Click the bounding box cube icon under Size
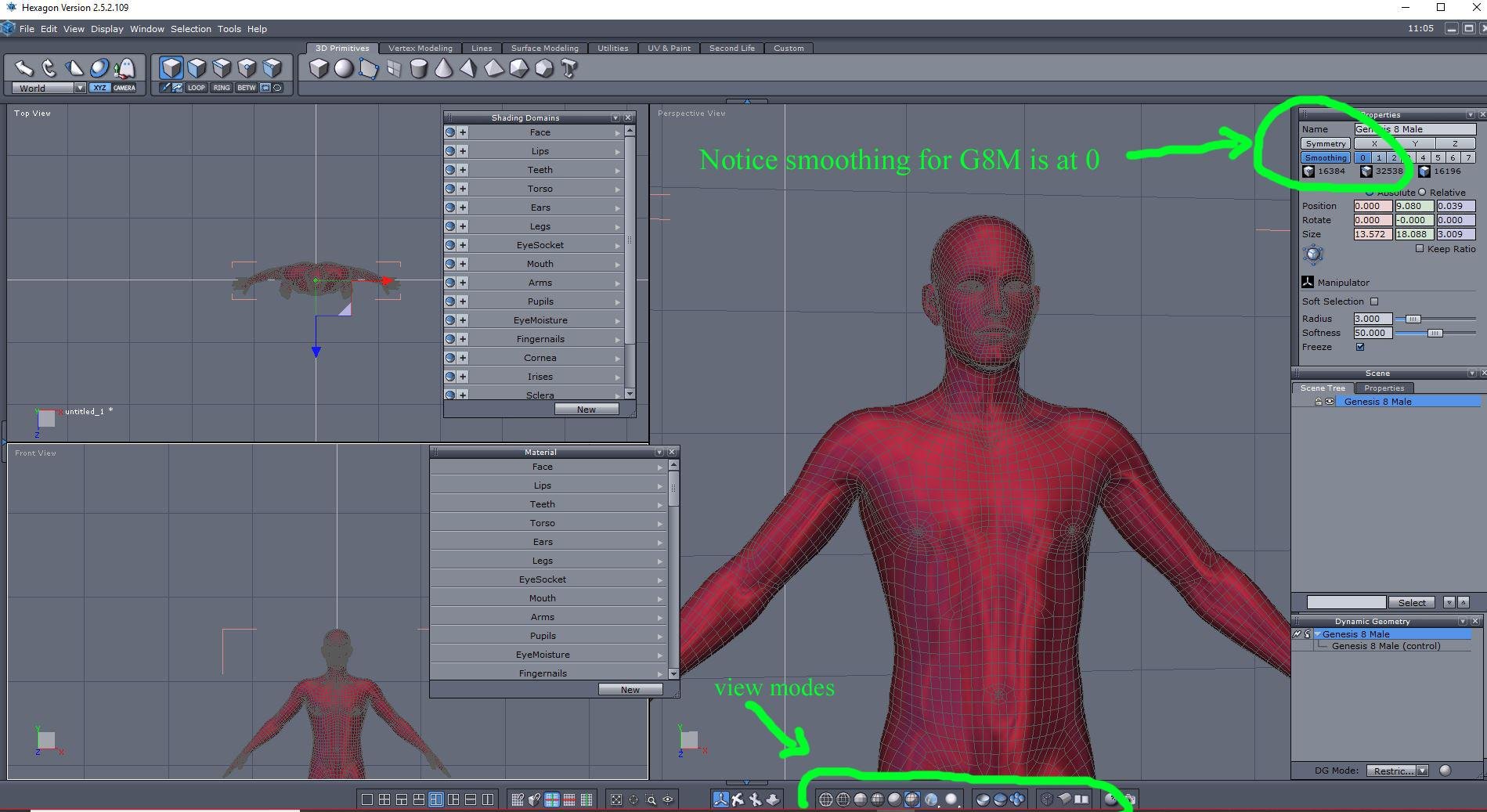 pyautogui.click(x=1313, y=254)
